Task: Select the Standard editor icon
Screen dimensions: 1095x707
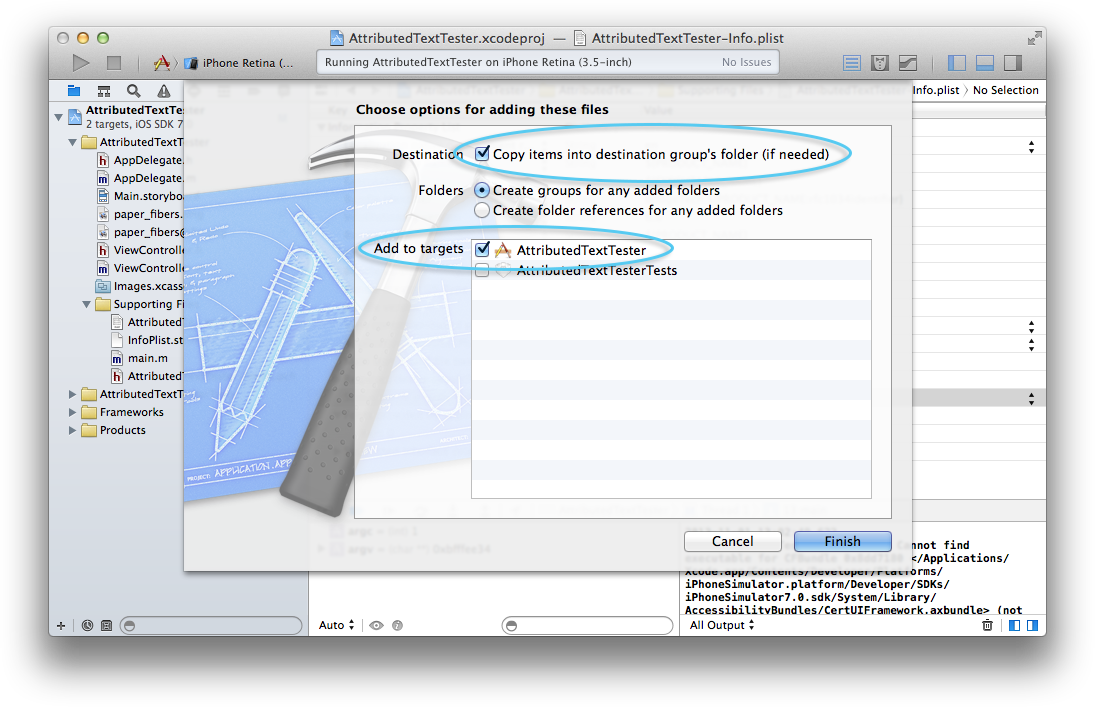Action: click(x=852, y=64)
